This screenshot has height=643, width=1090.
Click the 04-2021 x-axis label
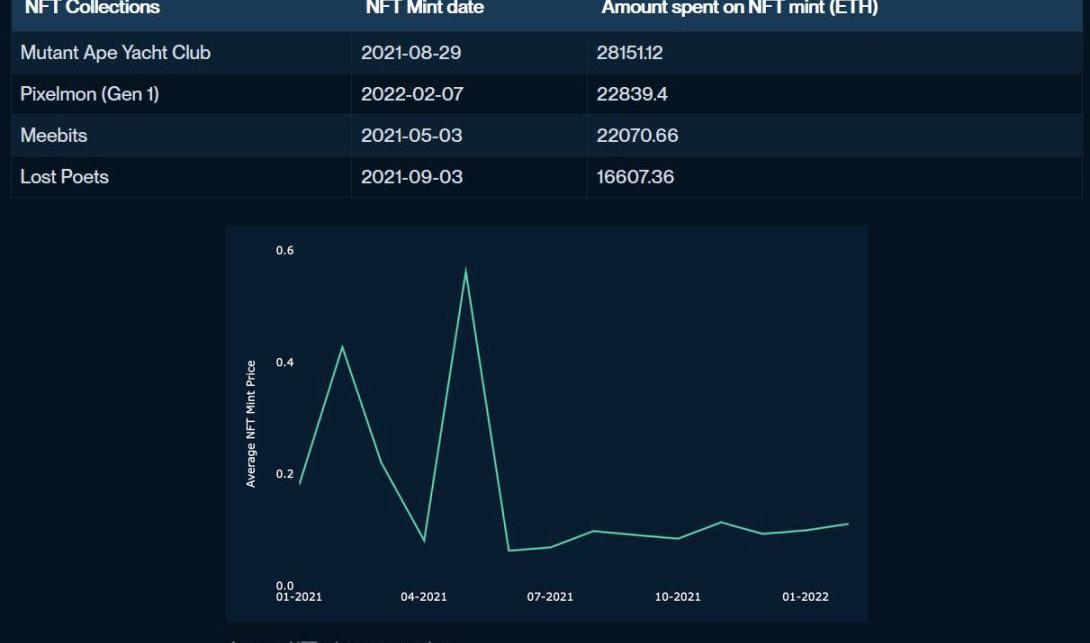point(424,597)
